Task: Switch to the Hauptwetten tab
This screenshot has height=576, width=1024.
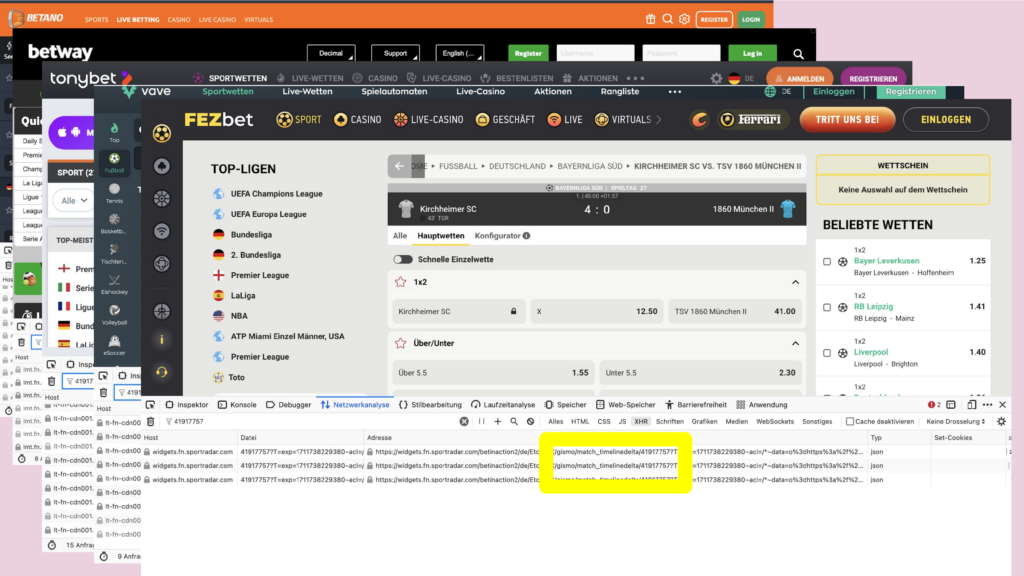Action: coord(441,236)
